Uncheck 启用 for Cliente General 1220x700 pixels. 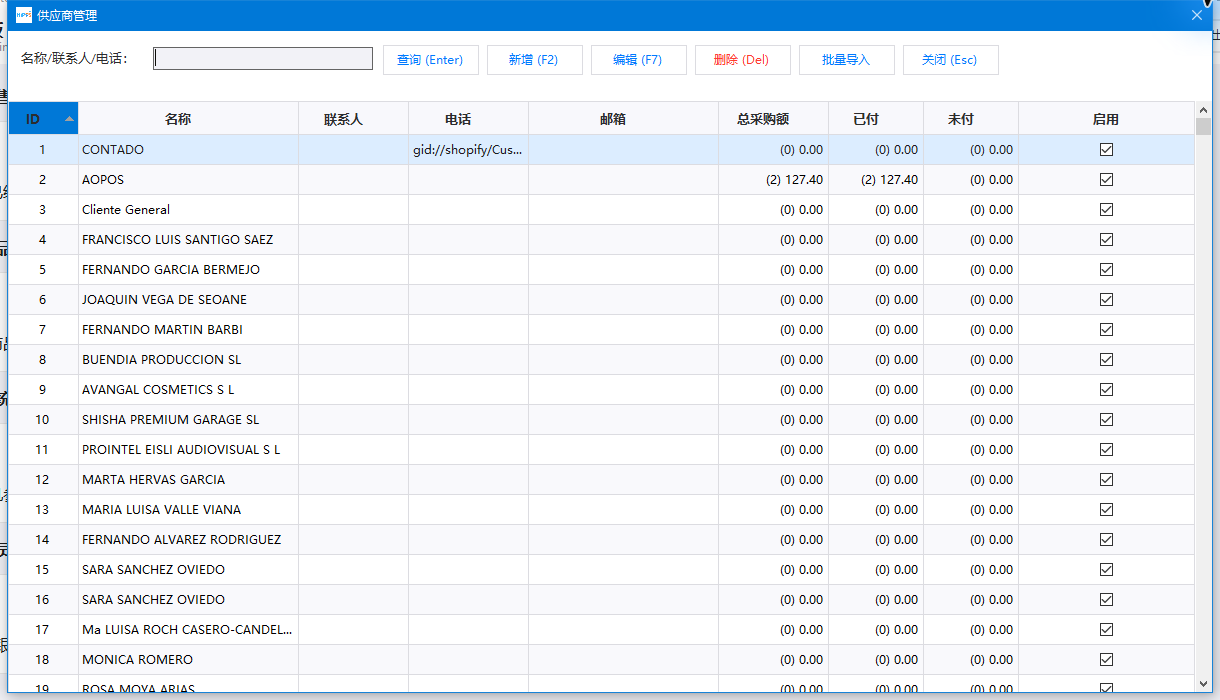(x=1106, y=210)
